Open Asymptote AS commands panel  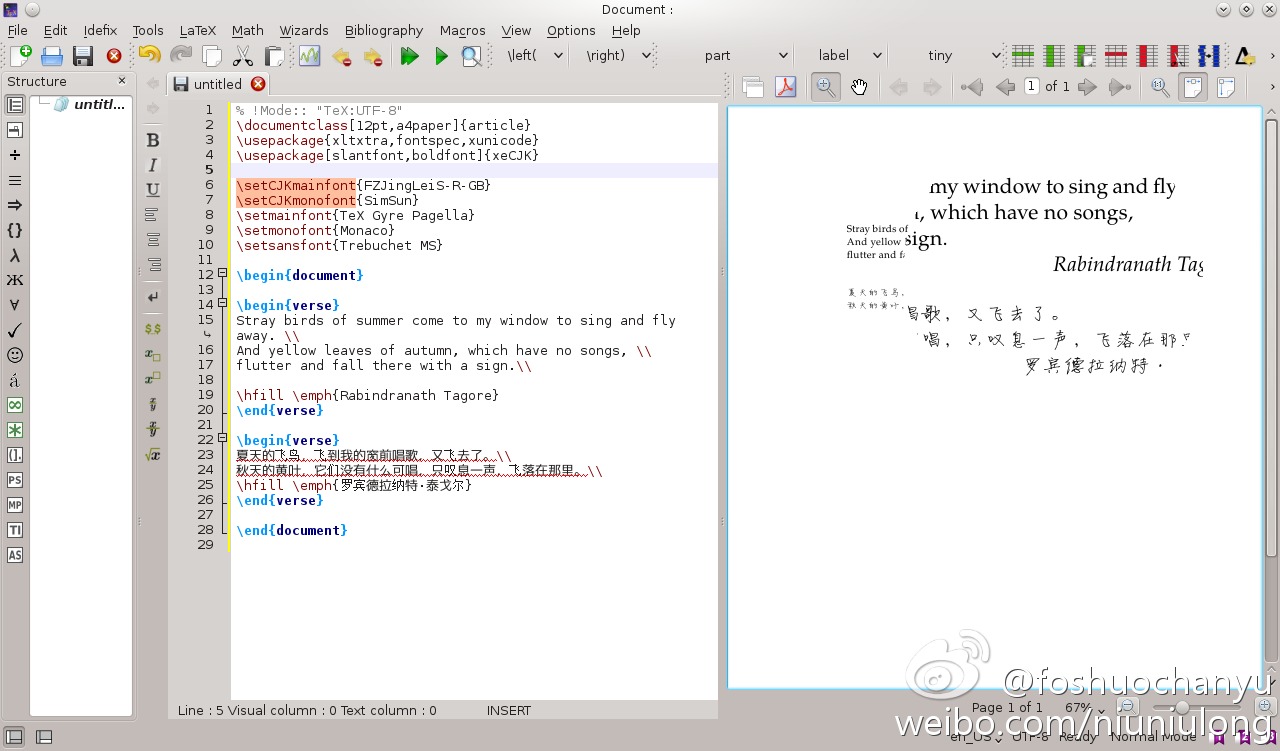pyautogui.click(x=15, y=555)
